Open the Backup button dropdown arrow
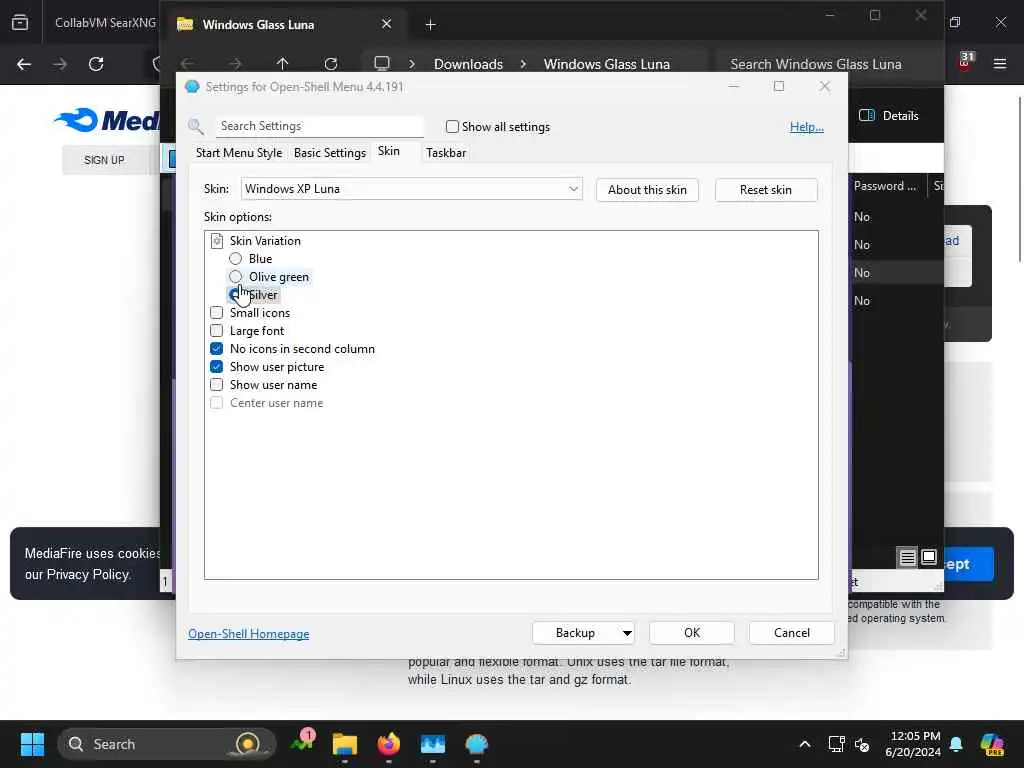Image resolution: width=1024 pixels, height=768 pixels. tap(626, 633)
